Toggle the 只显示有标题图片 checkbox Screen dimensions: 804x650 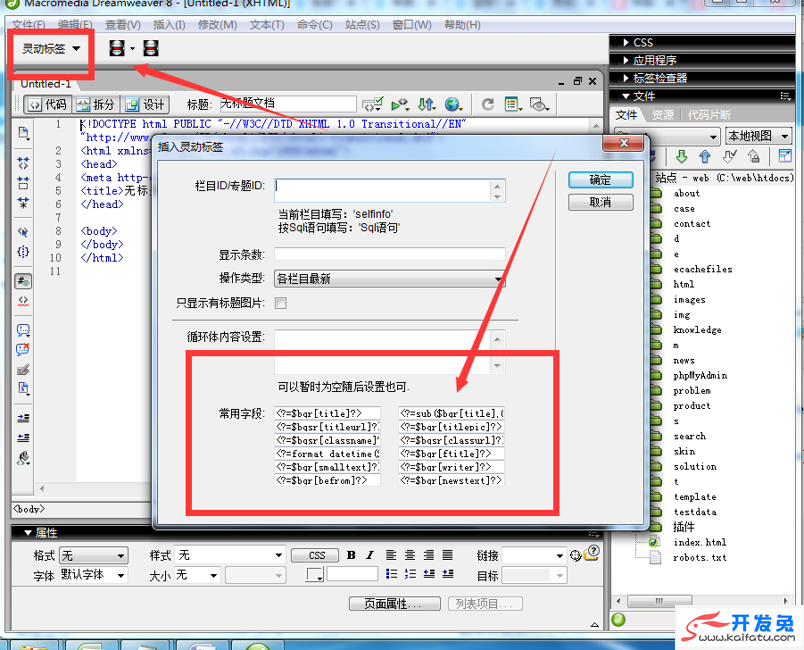pyautogui.click(x=281, y=303)
